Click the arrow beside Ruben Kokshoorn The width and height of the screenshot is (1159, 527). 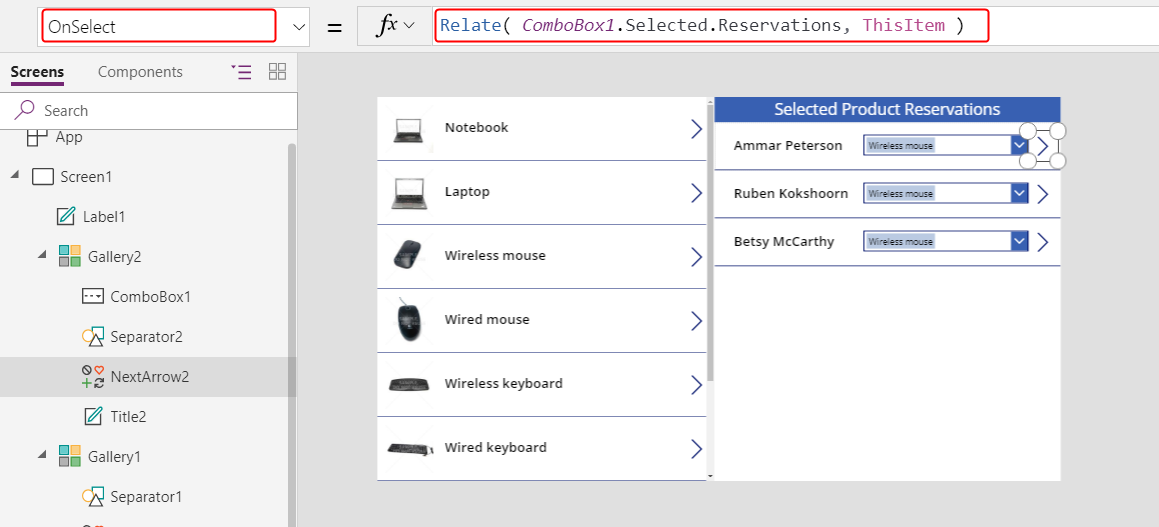(x=1042, y=194)
